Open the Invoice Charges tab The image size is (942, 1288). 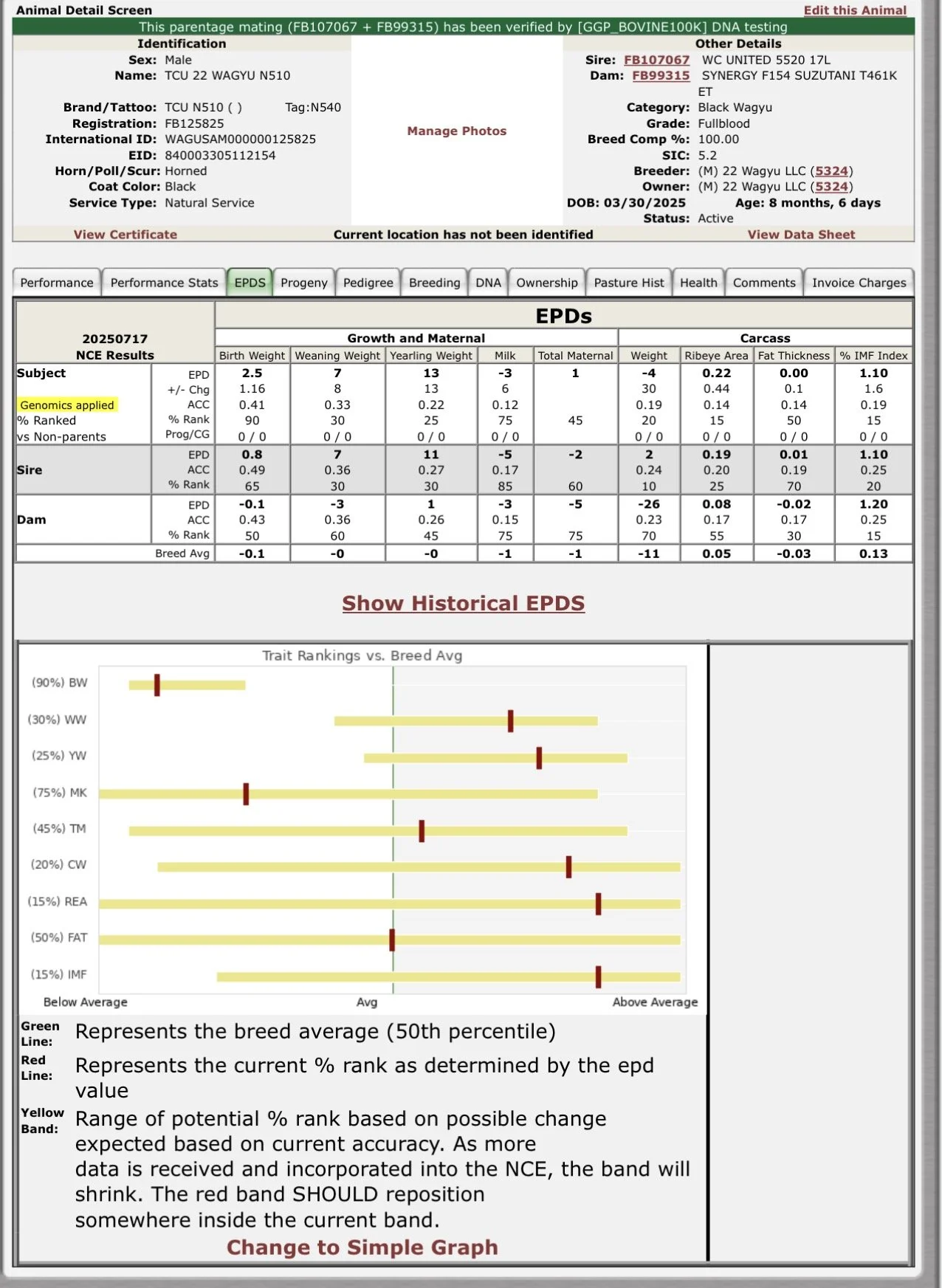(859, 283)
